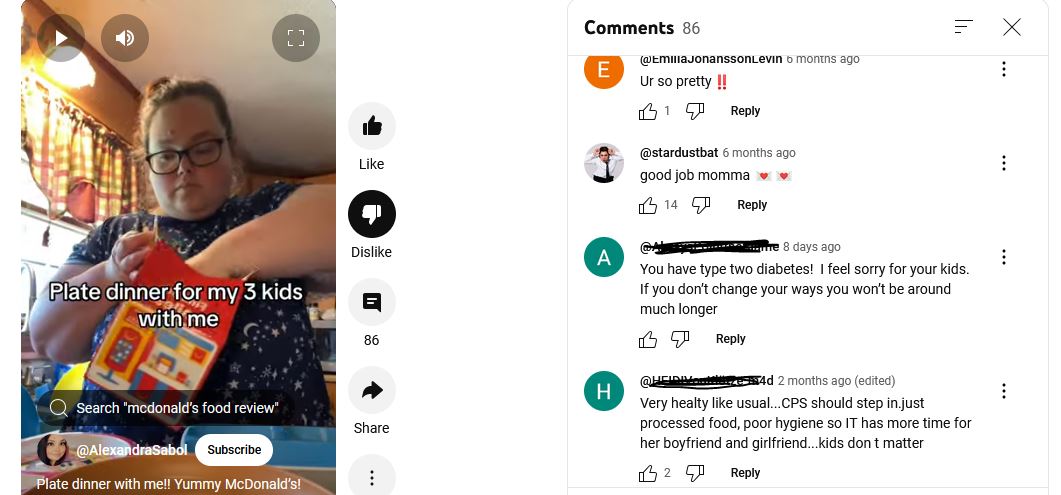The width and height of the screenshot is (1061, 495).
Task: Mute the video volume
Action: pos(125,38)
